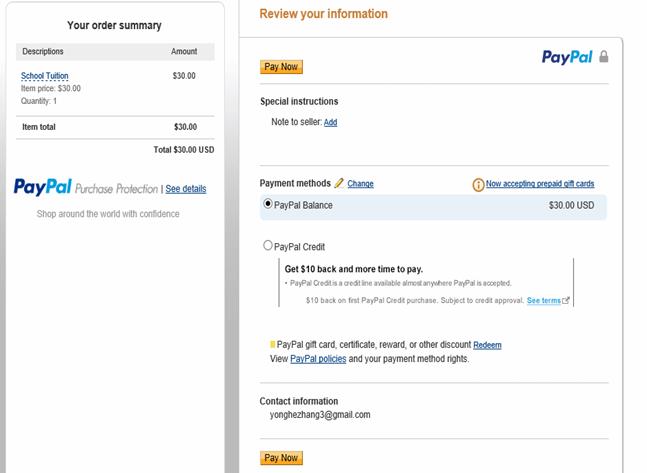Click the security padlock icon
This screenshot has height=473, width=647.
coord(604,57)
